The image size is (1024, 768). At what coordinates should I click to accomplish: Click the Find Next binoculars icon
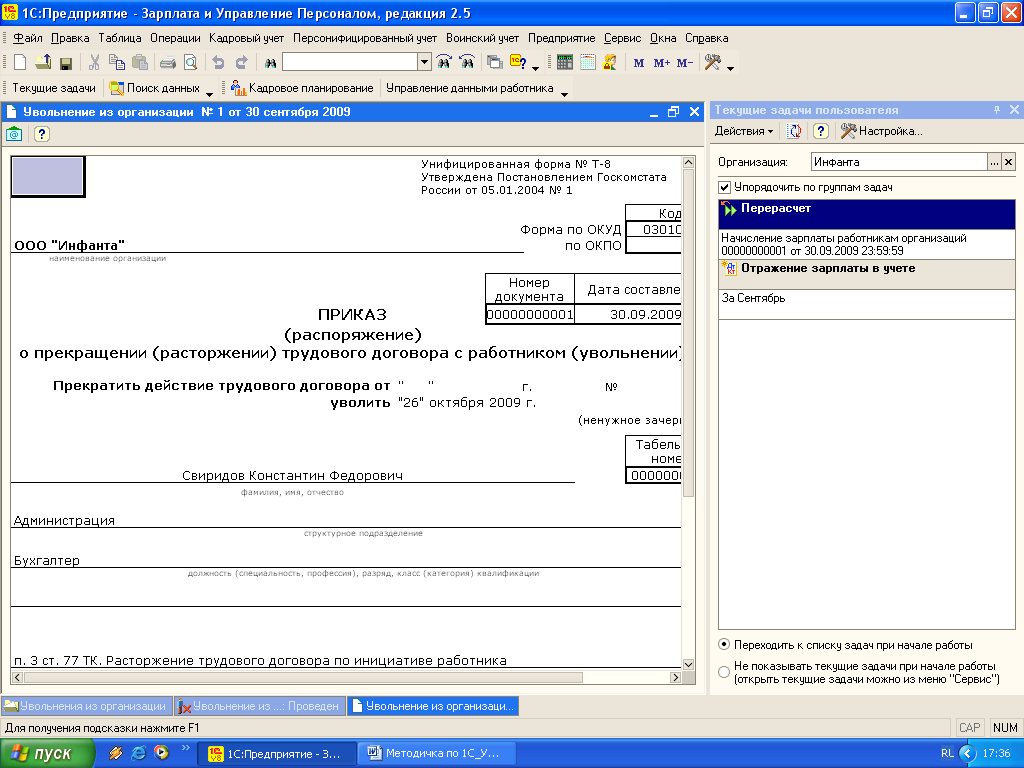[444, 63]
